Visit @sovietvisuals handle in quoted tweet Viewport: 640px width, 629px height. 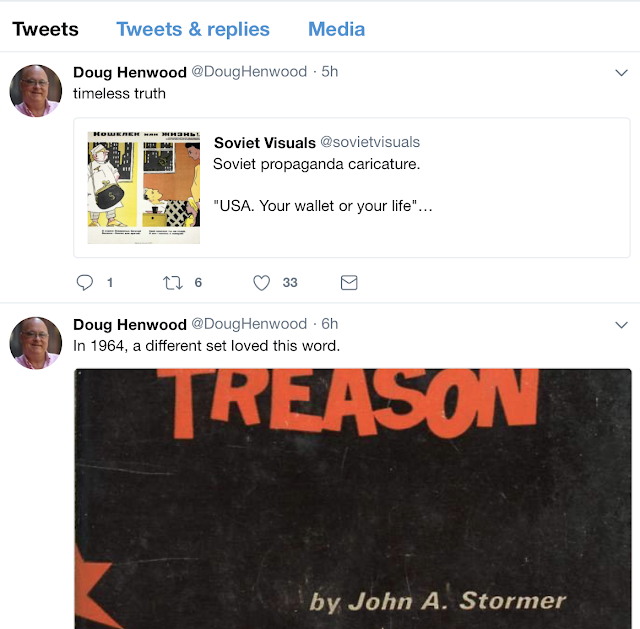[370, 142]
